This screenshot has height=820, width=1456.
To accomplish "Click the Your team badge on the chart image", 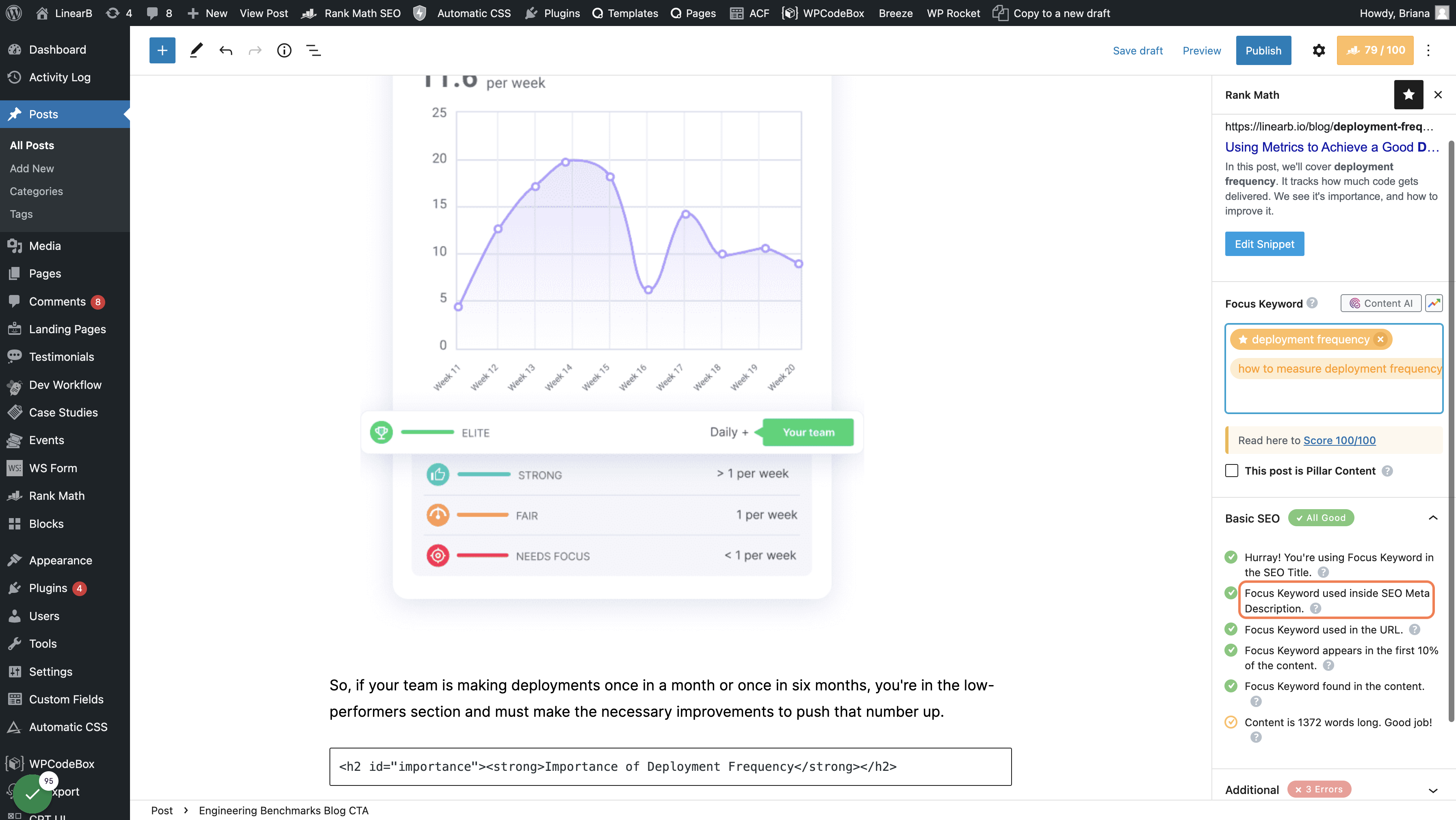I will [x=808, y=432].
